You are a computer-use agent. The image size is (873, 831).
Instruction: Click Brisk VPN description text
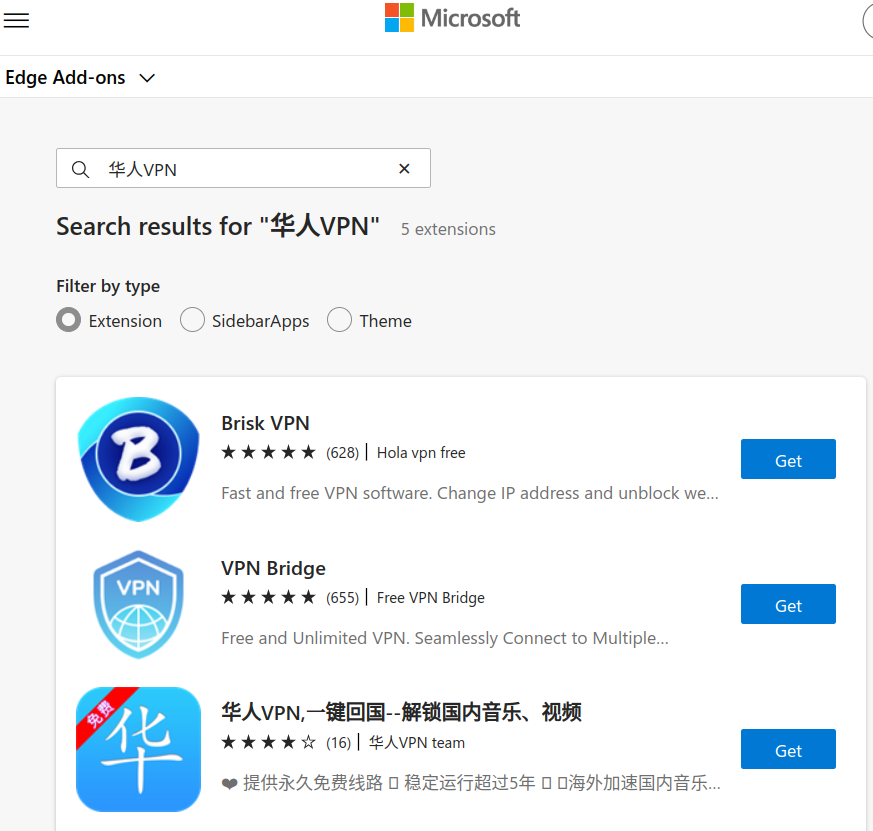pos(470,493)
